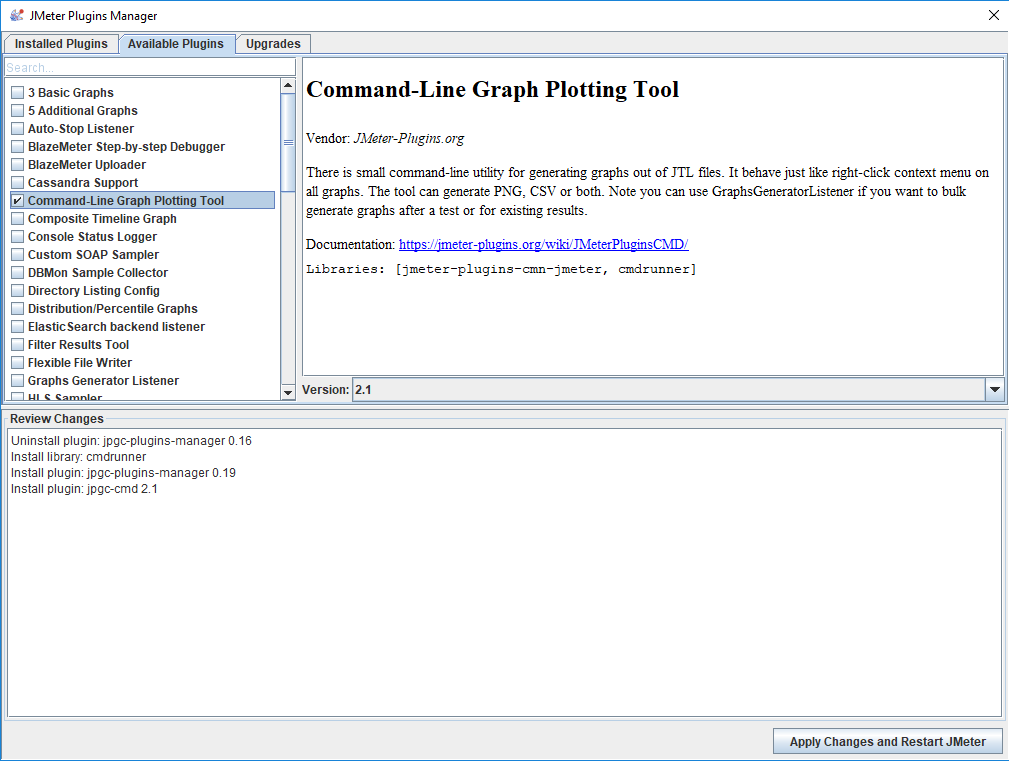Uncheck Command-Line Graph Plotting Tool checkbox
Image resolution: width=1009 pixels, height=761 pixels.
coord(17,201)
